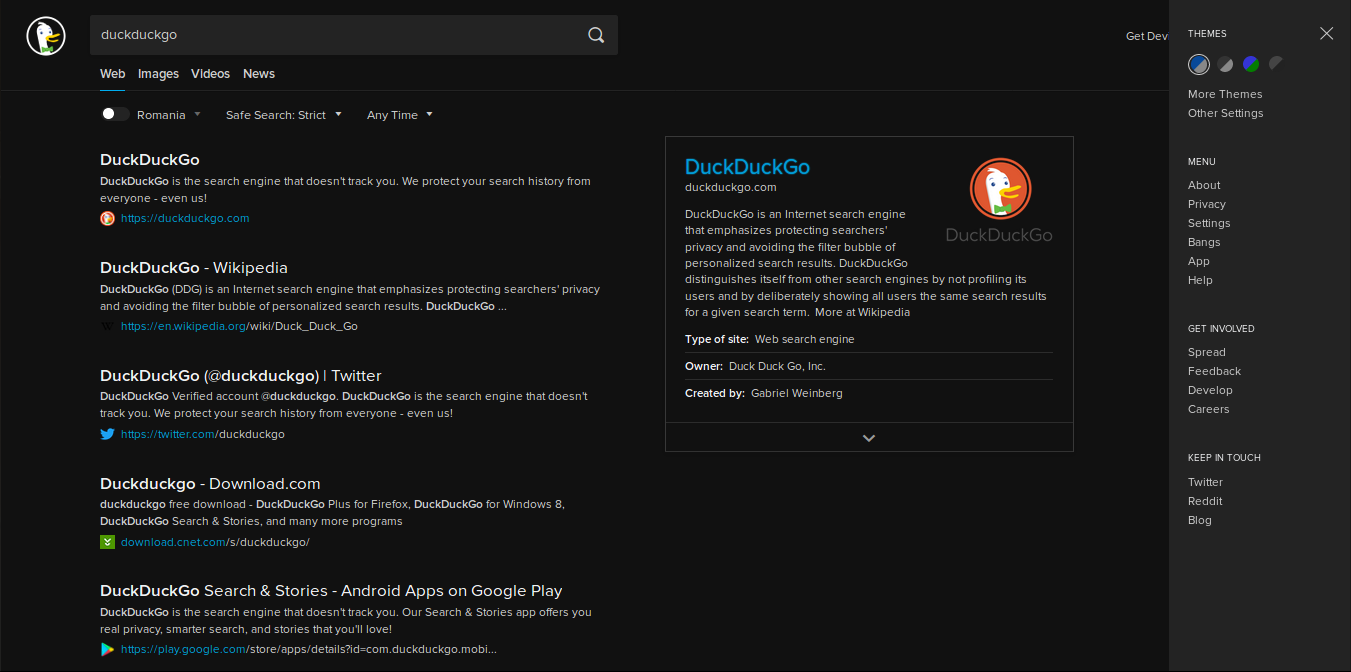Screen dimensions: 1351x672
Task: Switch to the Images tab
Action: click(x=158, y=74)
